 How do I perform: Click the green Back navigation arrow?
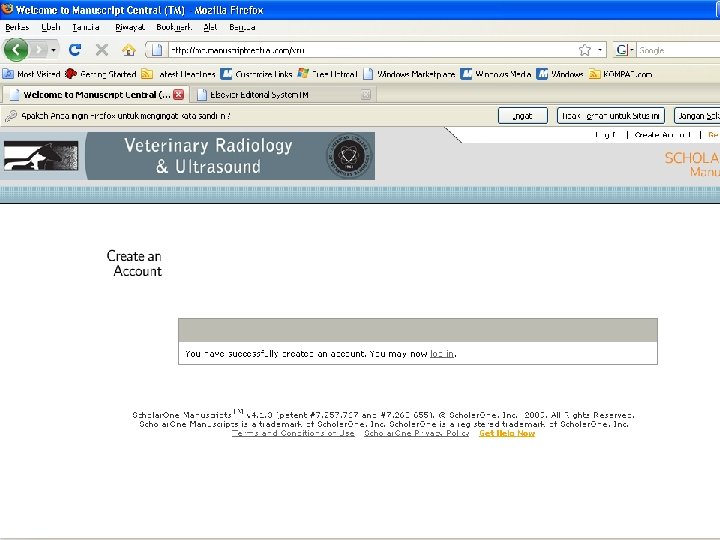pos(16,49)
